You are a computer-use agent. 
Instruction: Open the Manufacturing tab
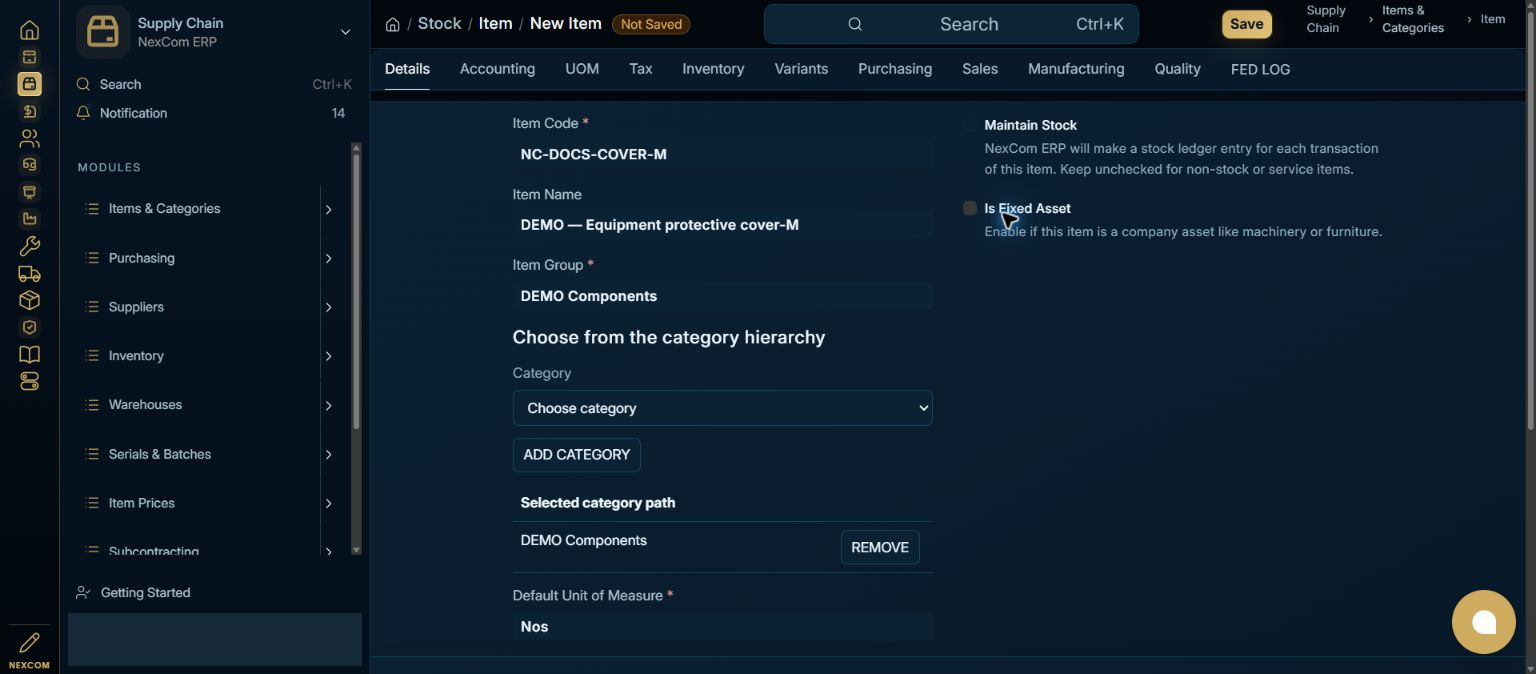tap(1076, 69)
